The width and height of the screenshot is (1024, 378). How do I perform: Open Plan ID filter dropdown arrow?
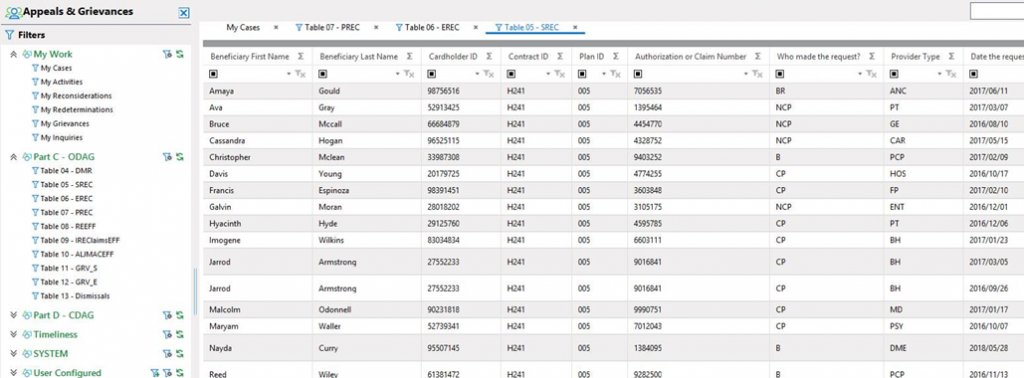point(604,74)
